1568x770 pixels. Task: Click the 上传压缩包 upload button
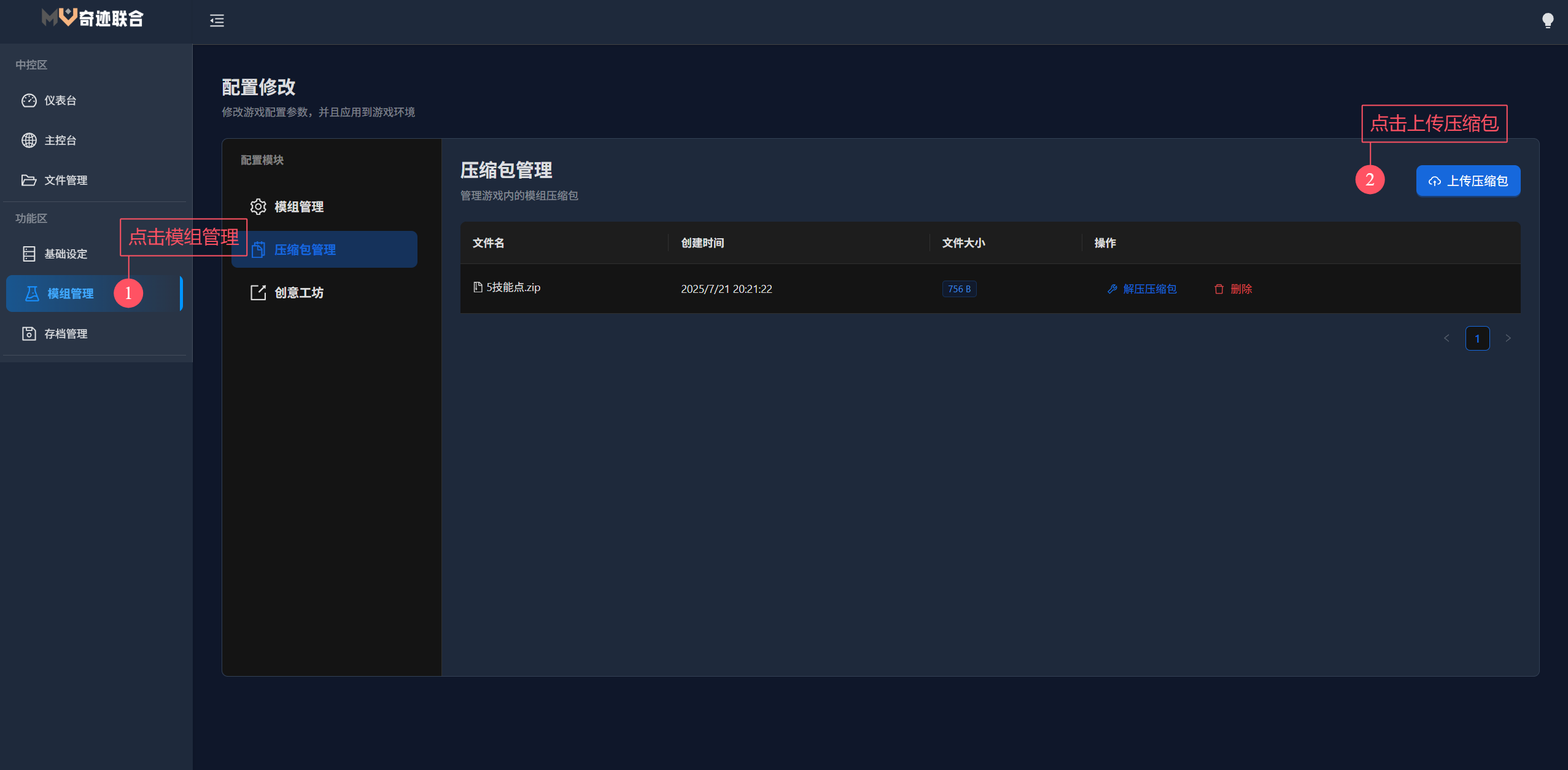(x=1468, y=181)
